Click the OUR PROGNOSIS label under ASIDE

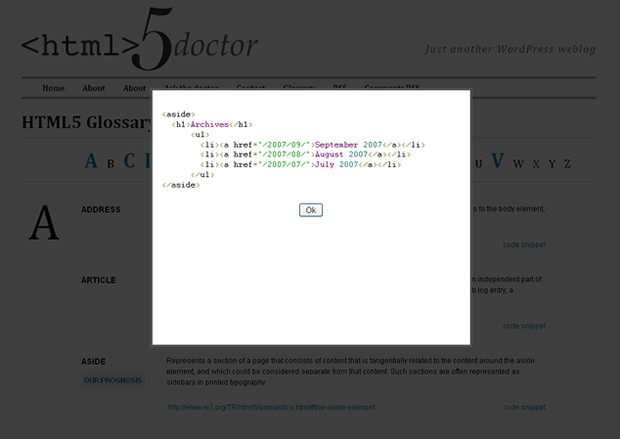112,380
